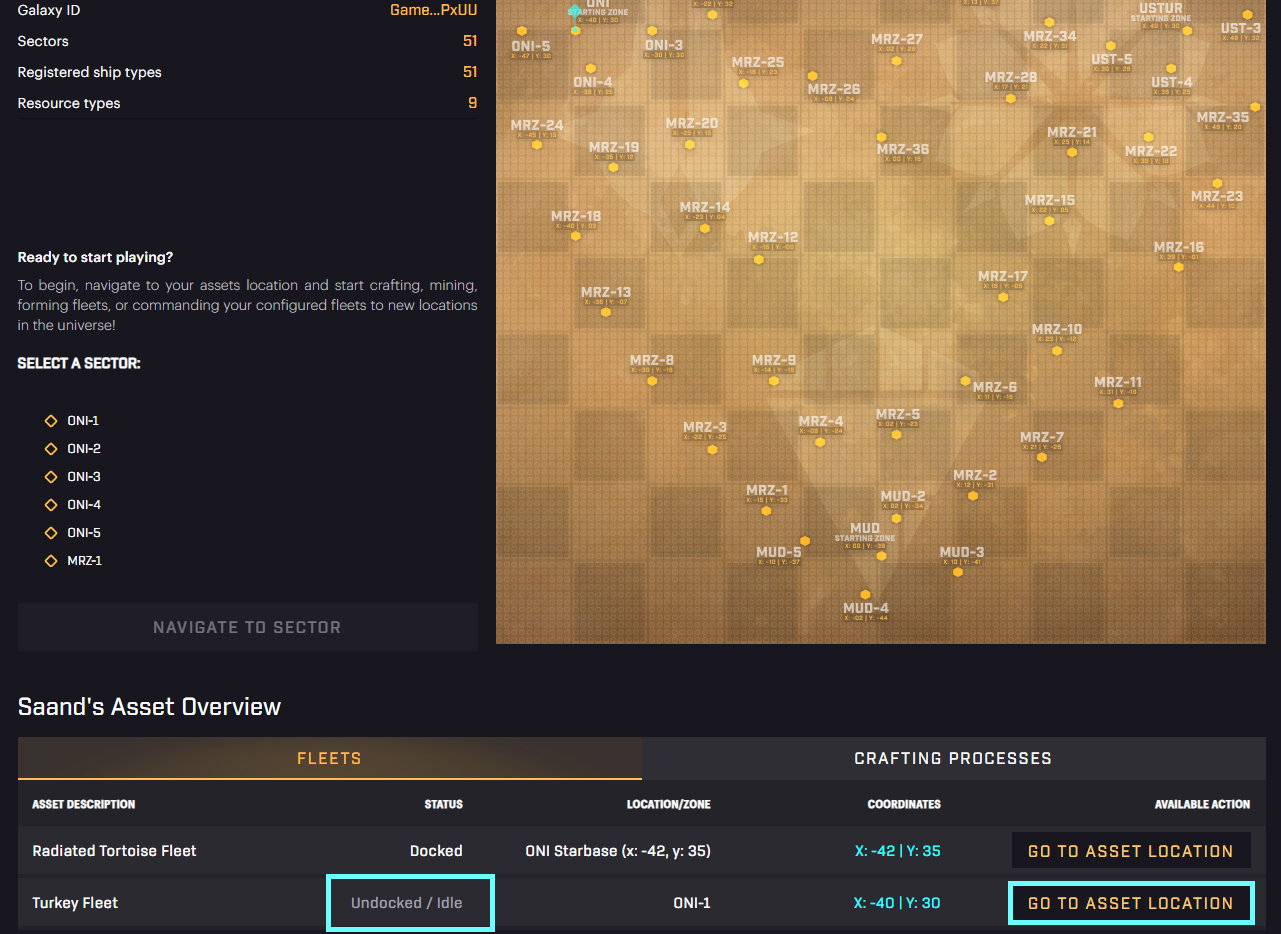
Task: Select the MRZ-16 hexagon marker
Action: [x=1179, y=267]
